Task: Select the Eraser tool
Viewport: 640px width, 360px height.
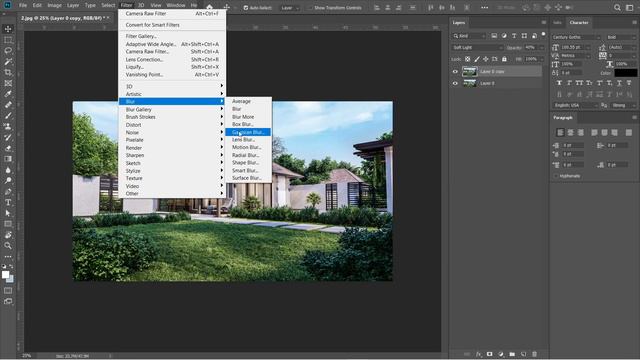Action: pos(8,148)
